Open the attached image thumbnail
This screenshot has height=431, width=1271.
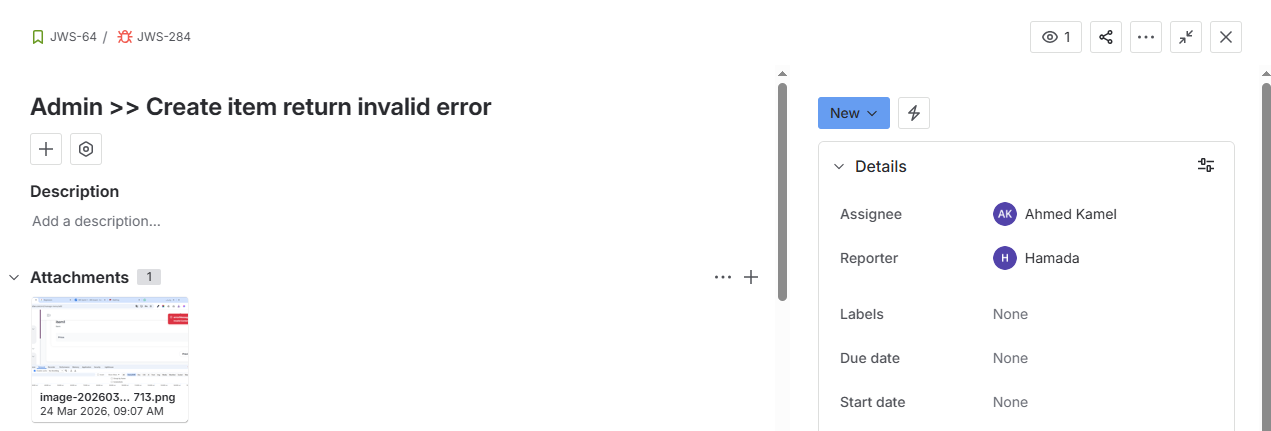(110, 340)
